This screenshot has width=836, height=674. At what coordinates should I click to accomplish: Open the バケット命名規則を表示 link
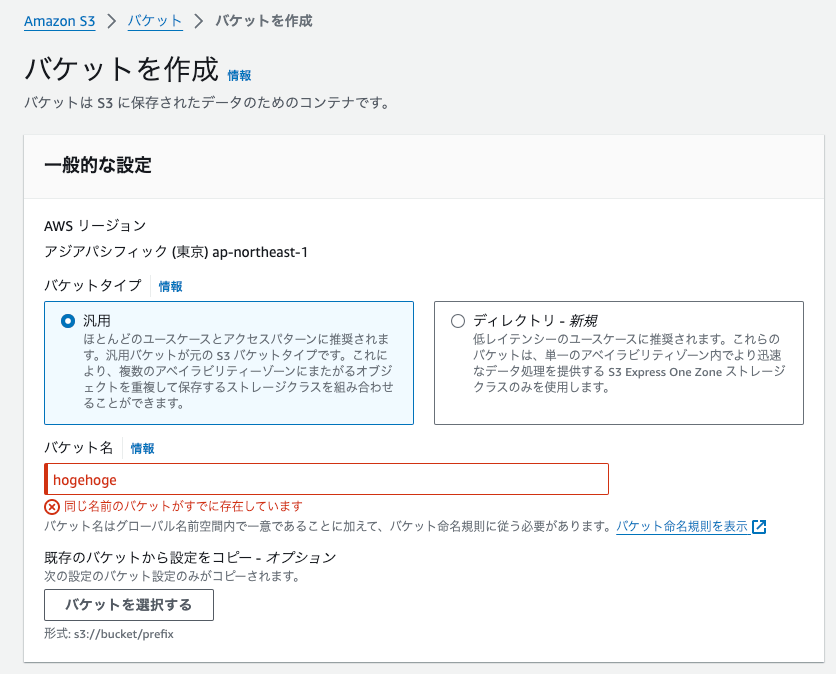(x=682, y=527)
